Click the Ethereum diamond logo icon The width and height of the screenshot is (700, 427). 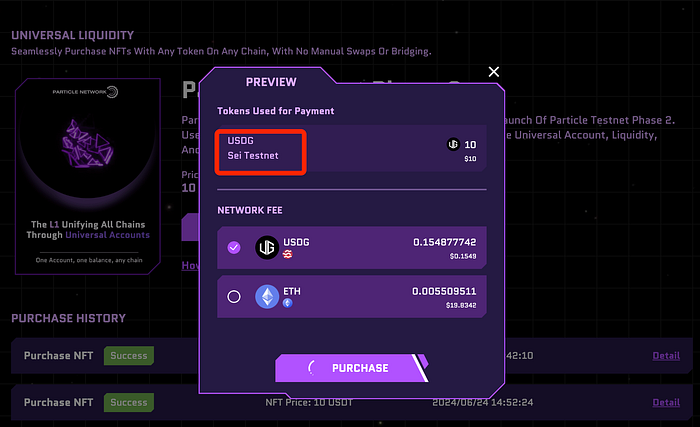(267, 296)
